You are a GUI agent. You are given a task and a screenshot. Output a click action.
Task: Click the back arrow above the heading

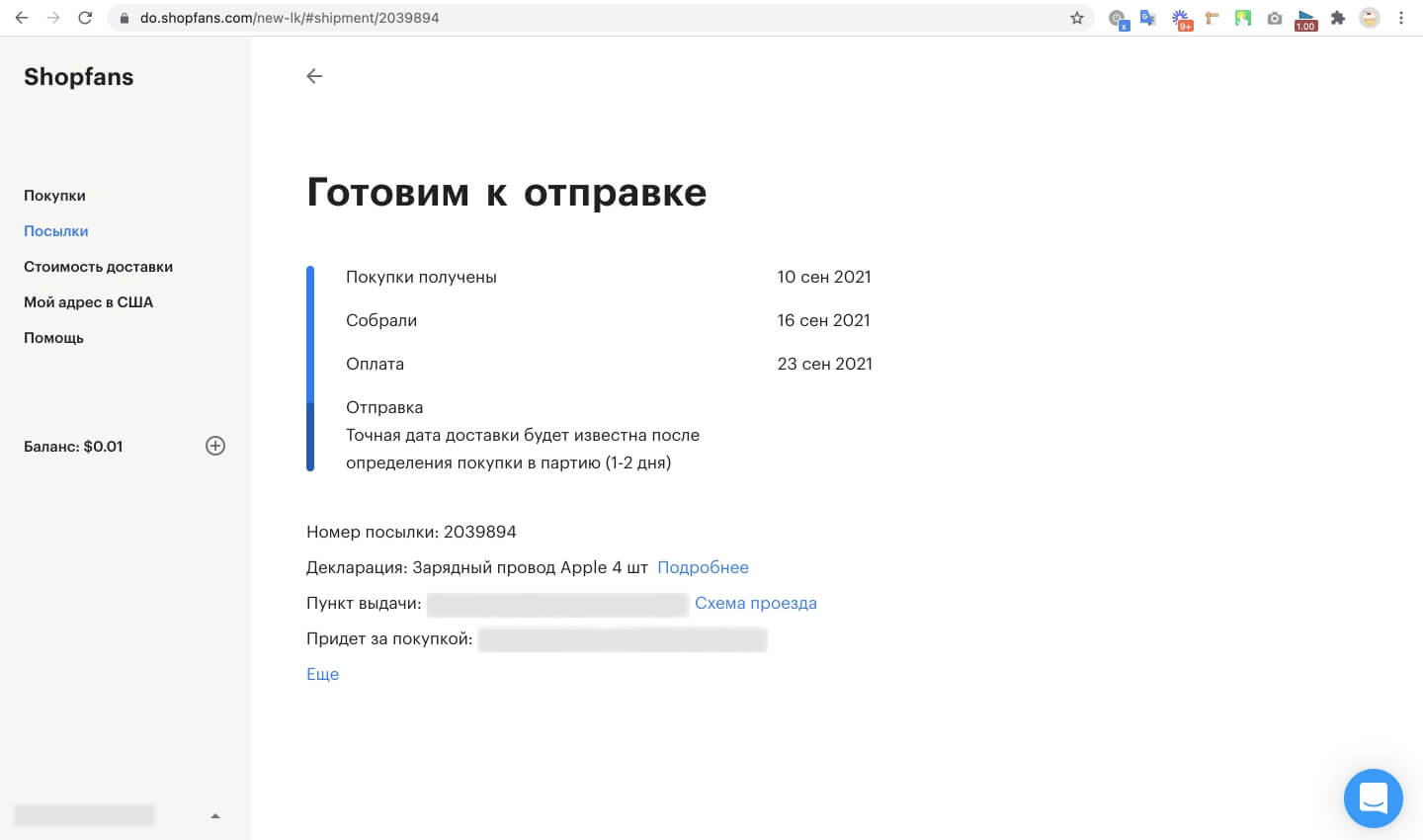(314, 76)
